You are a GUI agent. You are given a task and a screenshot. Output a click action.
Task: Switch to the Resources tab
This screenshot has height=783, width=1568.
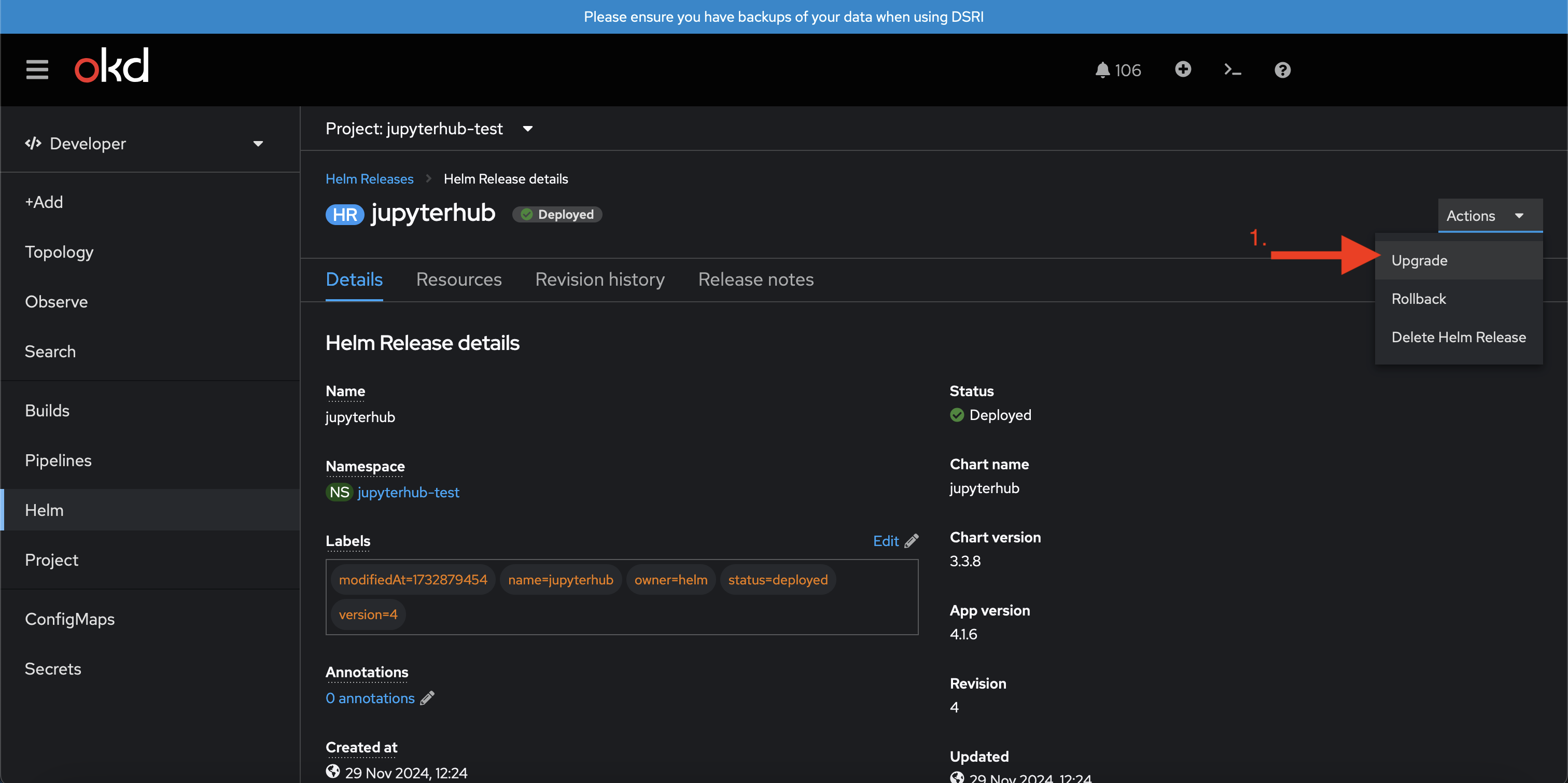tap(459, 279)
